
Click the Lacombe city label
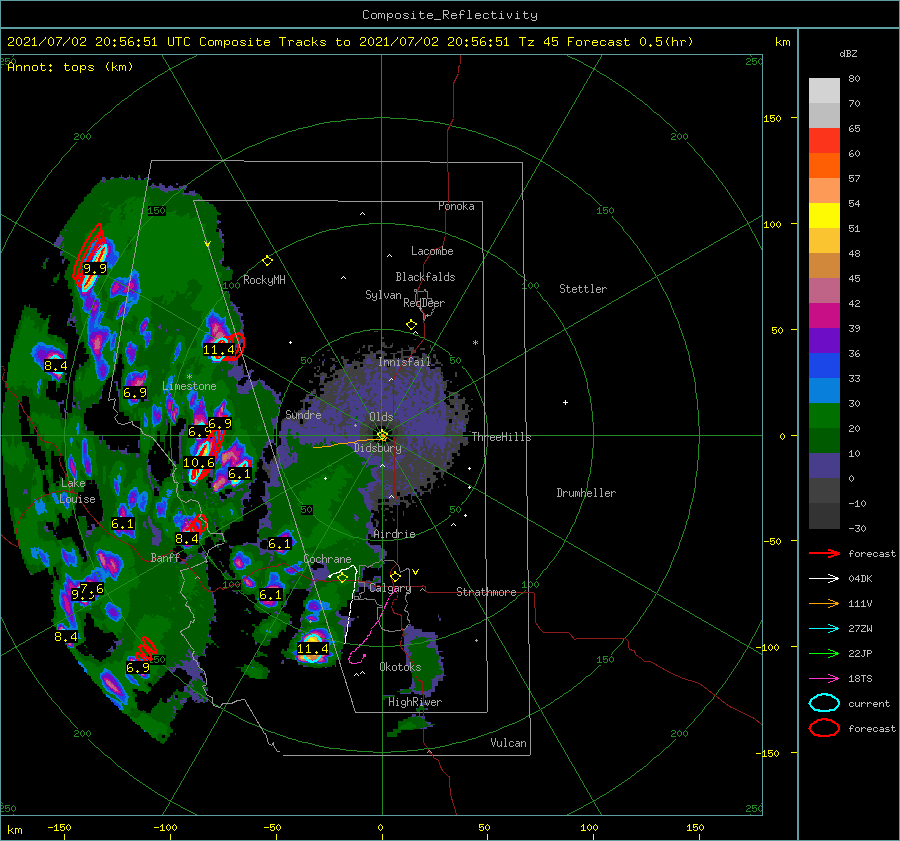coord(432,251)
